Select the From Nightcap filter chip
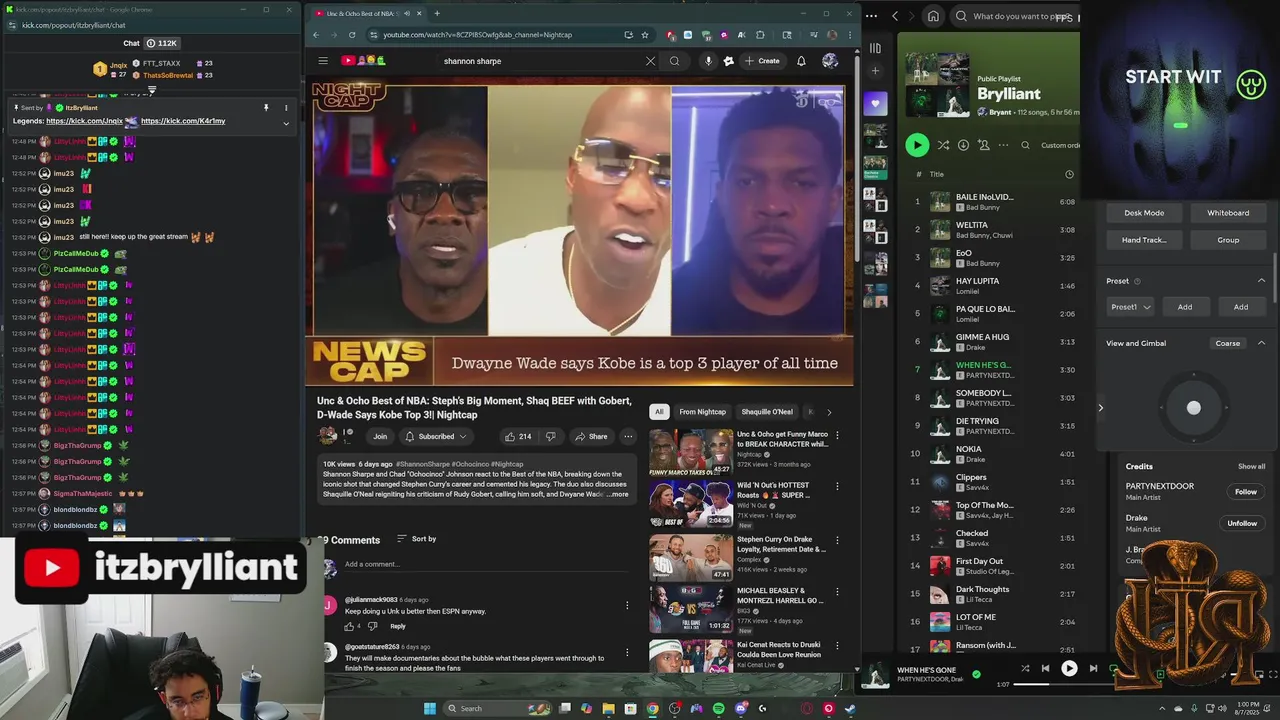Viewport: 1280px width, 720px height. coord(703,412)
